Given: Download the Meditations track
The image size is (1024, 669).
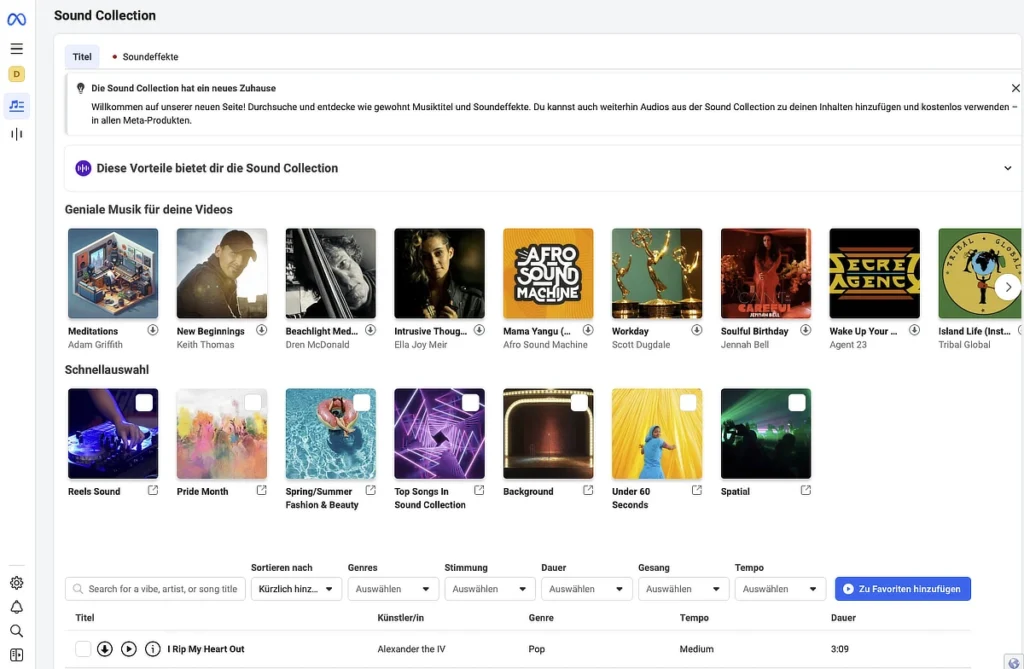Looking at the screenshot, I should tap(153, 330).
